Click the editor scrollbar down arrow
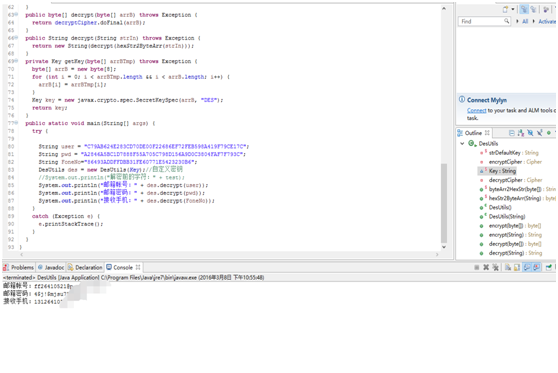Screen dimensions: 558x373 click(x=444, y=247)
